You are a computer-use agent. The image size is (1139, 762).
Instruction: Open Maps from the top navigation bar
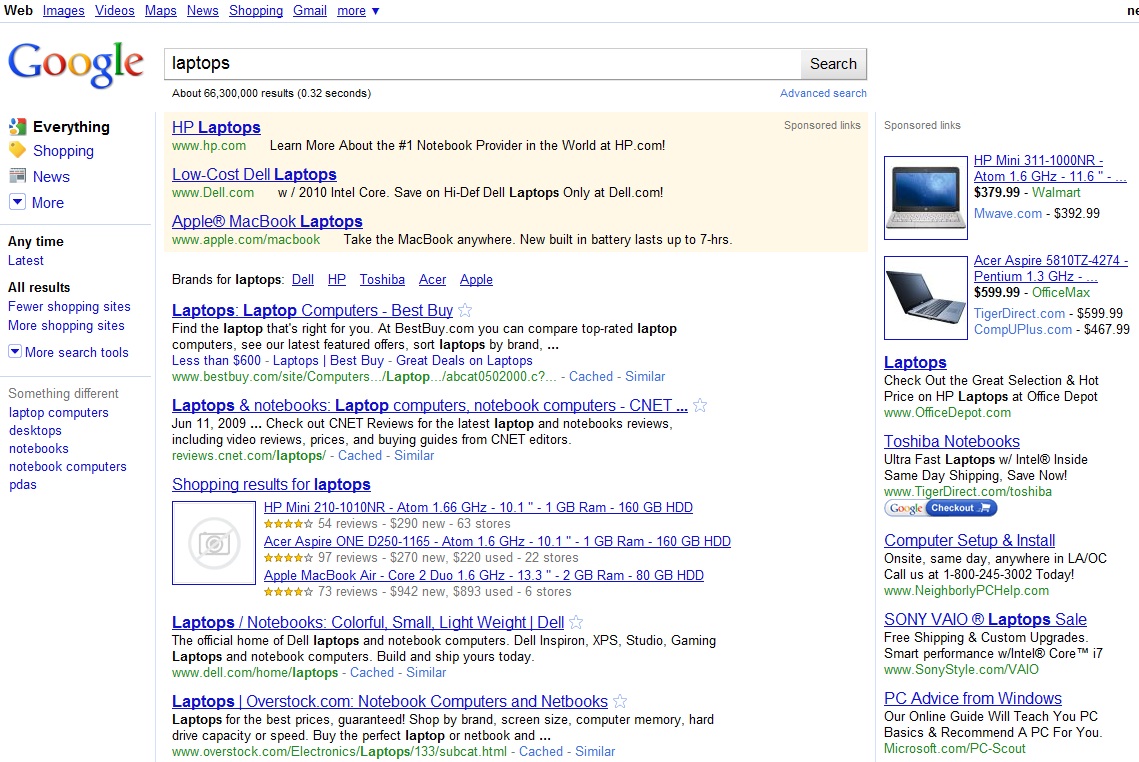click(x=160, y=11)
